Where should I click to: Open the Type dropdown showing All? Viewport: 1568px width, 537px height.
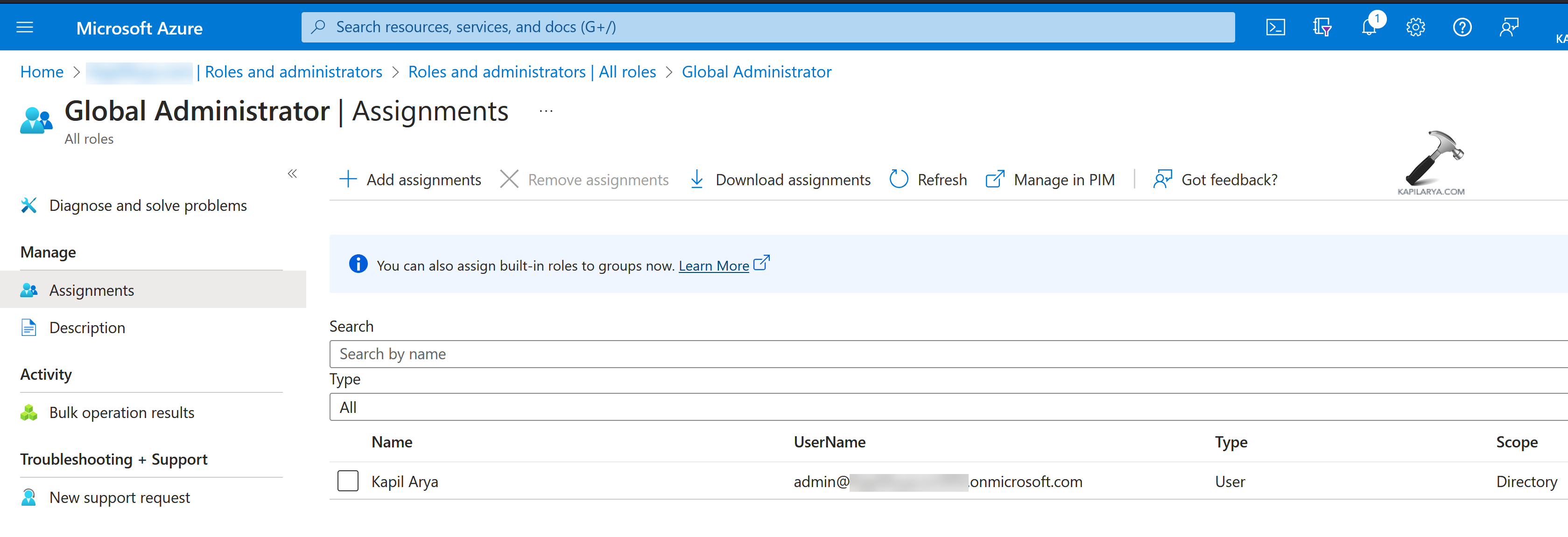[949, 407]
